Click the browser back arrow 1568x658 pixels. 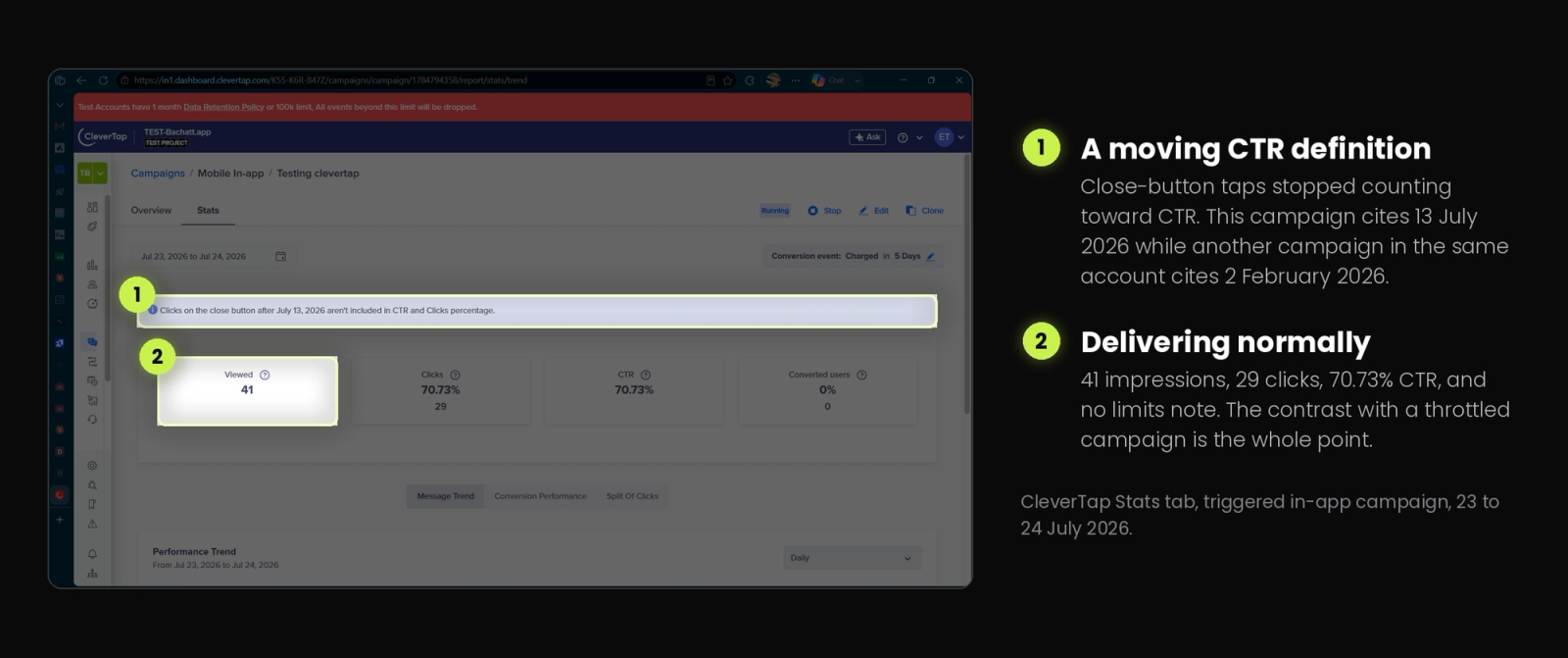click(x=81, y=80)
